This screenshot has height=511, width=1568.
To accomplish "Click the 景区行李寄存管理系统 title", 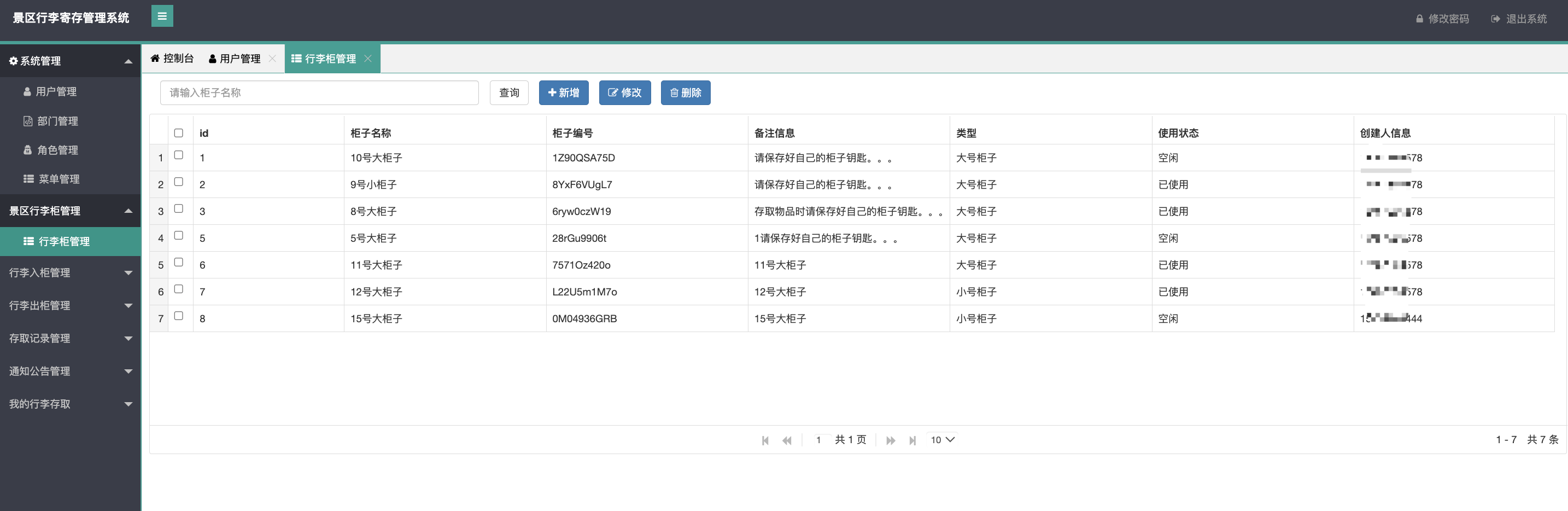I will click(x=71, y=18).
